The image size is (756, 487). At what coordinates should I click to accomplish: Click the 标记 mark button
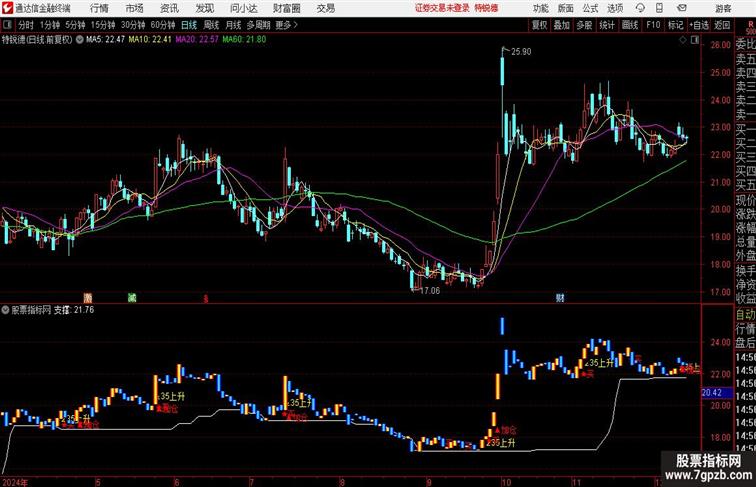(675, 25)
